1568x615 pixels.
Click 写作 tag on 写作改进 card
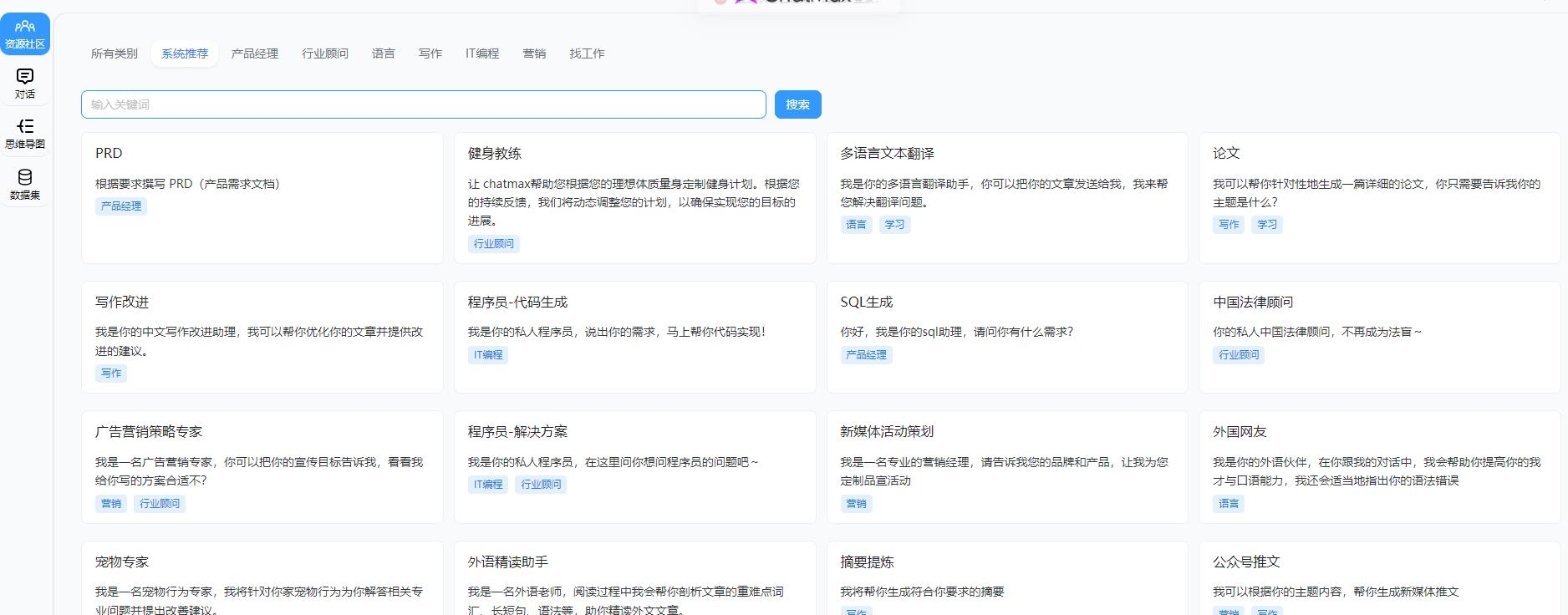111,374
